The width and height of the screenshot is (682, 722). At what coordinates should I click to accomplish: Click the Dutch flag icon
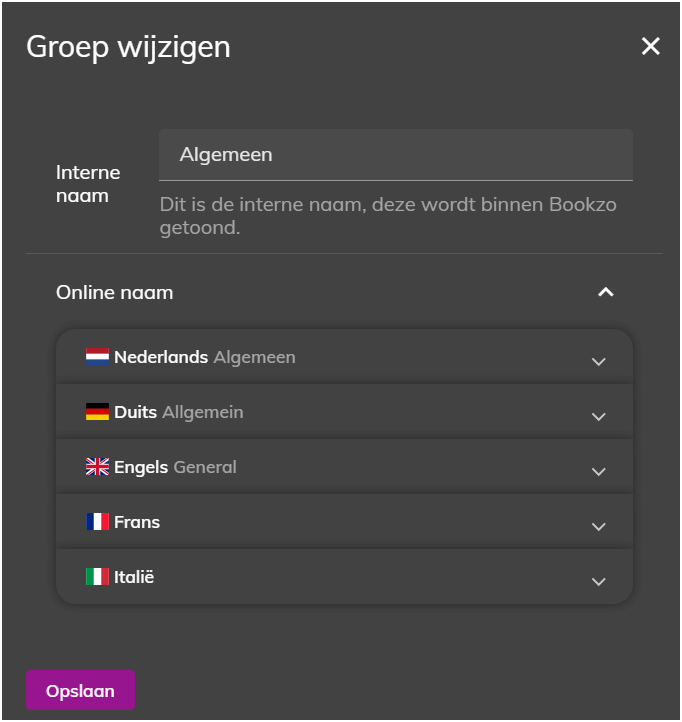pyautogui.click(x=98, y=357)
